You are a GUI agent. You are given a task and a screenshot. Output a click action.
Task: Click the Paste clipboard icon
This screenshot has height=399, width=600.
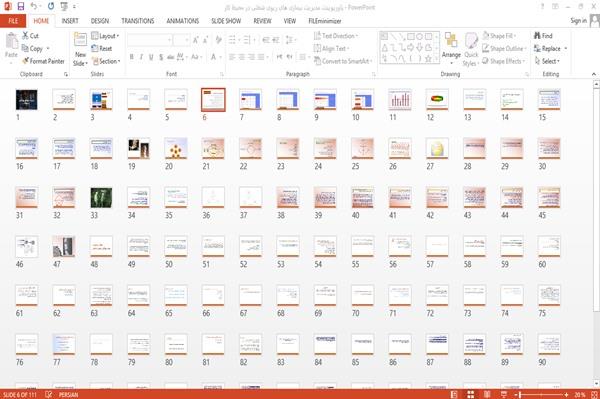click(x=11, y=41)
